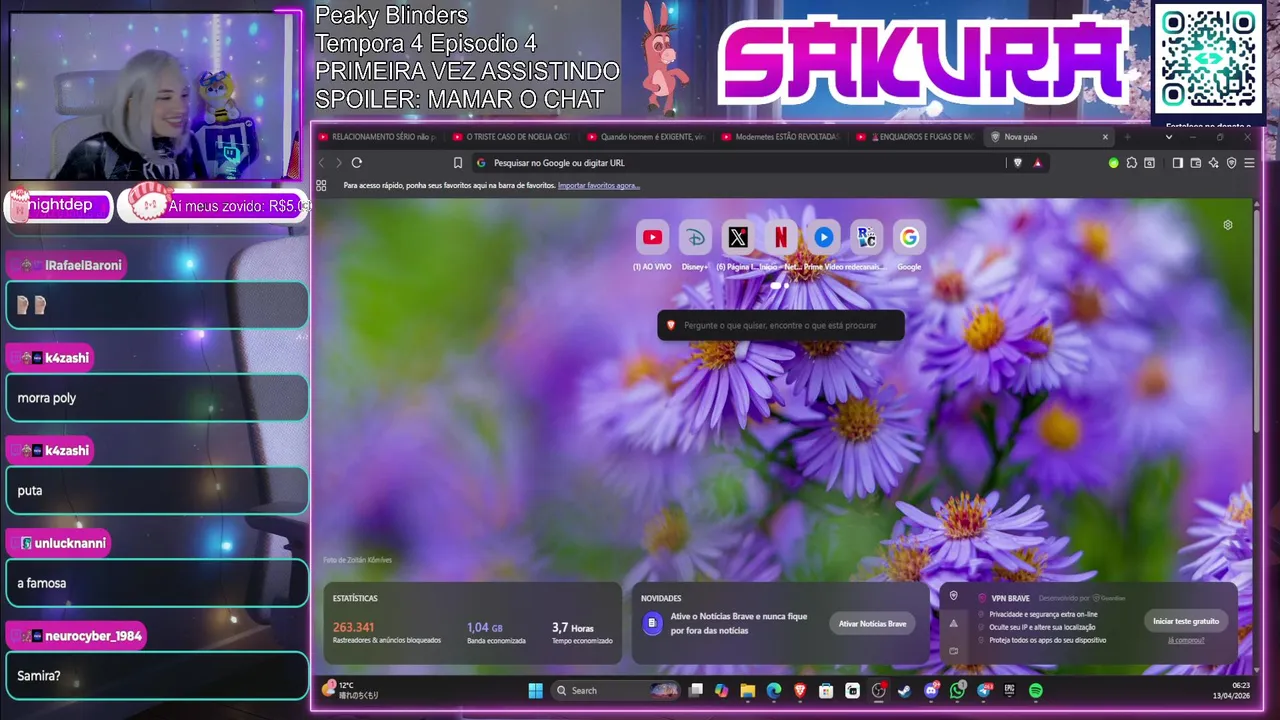
Task: Click Iniciar teste gratuito button
Action: 1186,621
